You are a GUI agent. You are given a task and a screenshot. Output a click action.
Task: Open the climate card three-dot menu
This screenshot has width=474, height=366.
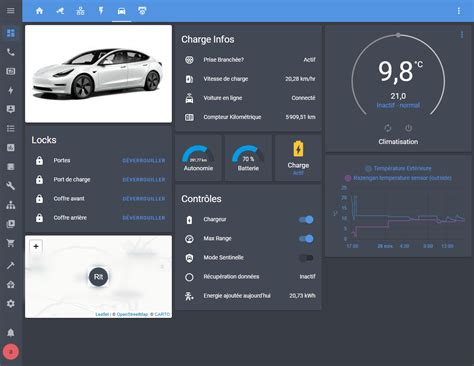click(462, 35)
